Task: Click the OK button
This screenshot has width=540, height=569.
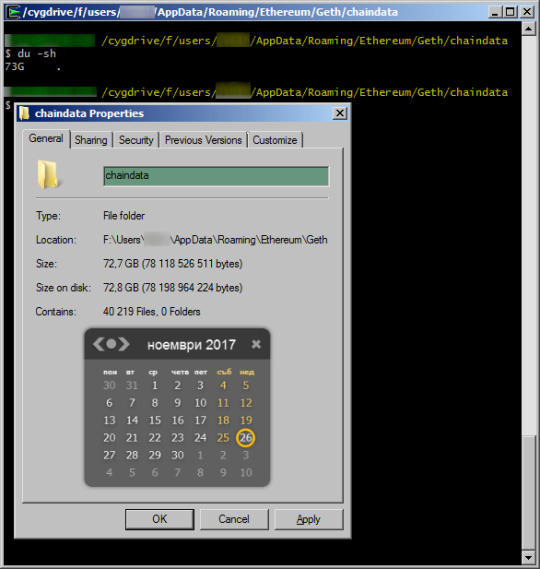Action: pyautogui.click(x=160, y=519)
